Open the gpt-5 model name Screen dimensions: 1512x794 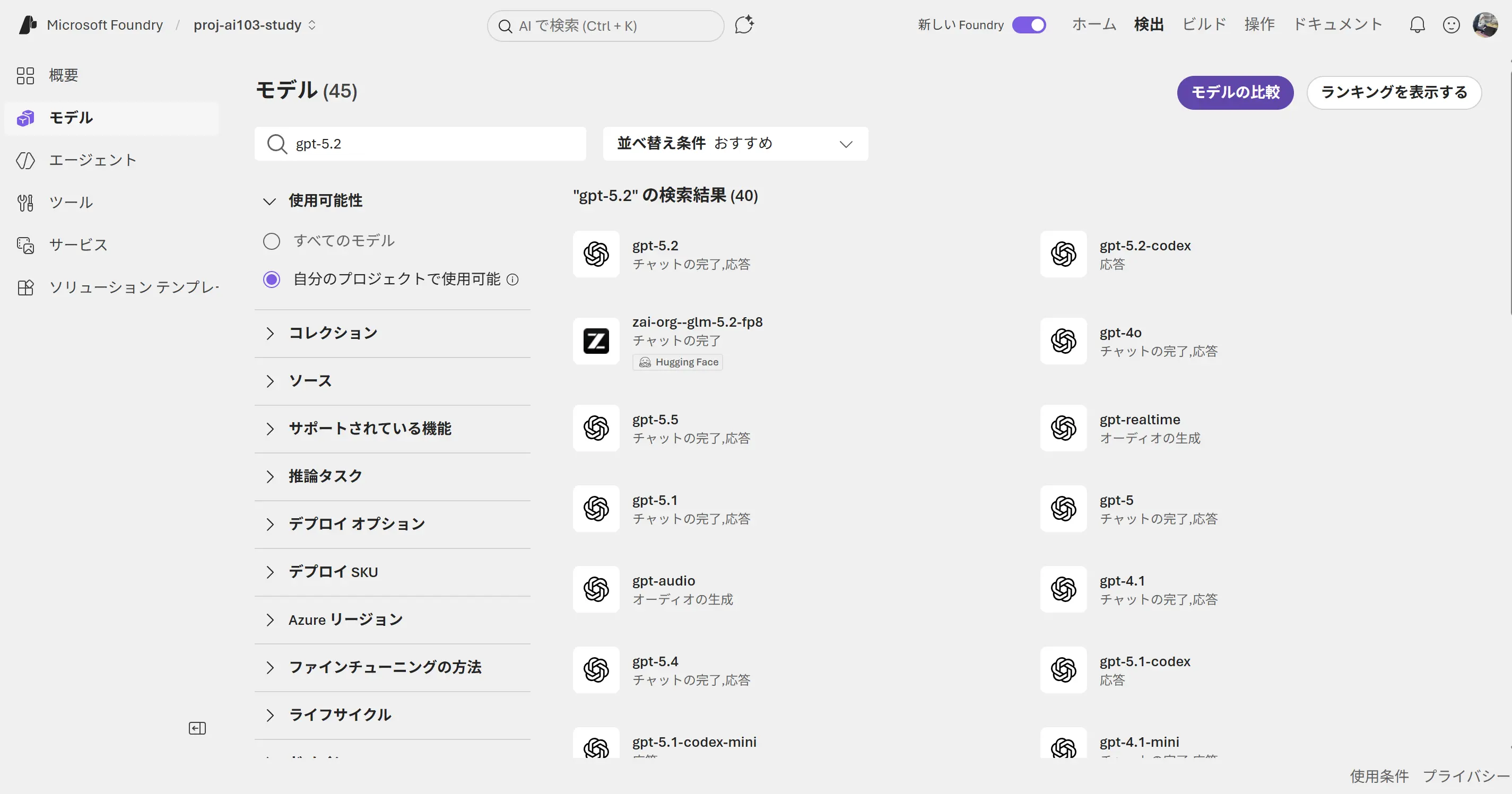pos(1116,501)
